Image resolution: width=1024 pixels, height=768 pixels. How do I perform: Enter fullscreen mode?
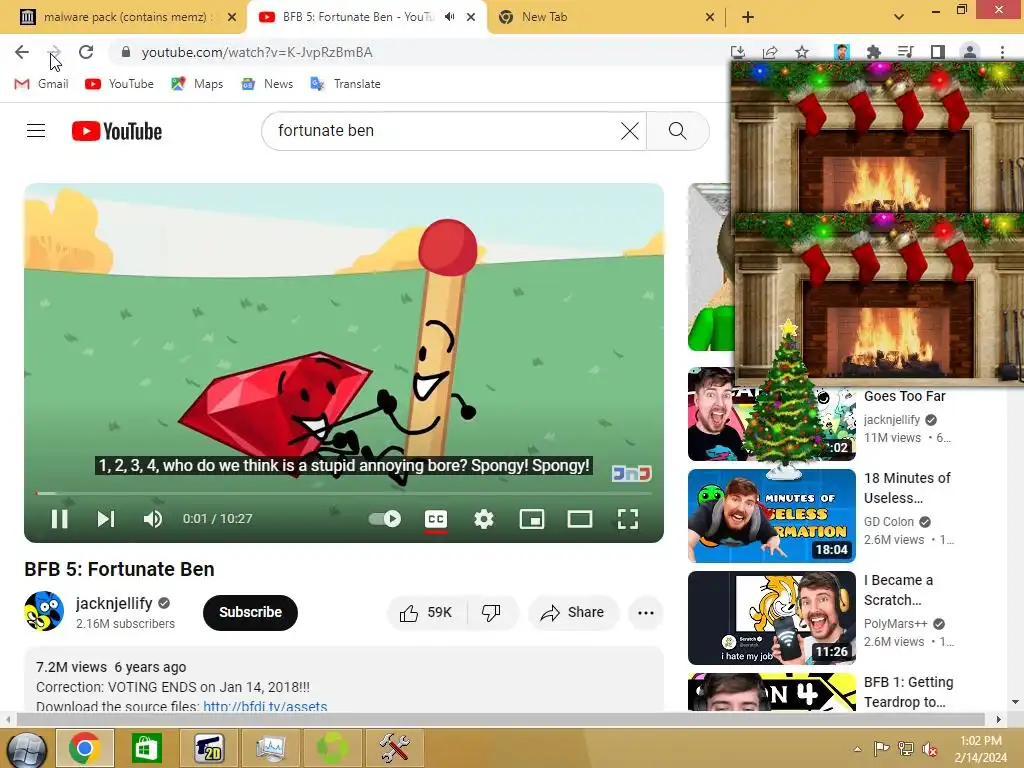pos(628,519)
